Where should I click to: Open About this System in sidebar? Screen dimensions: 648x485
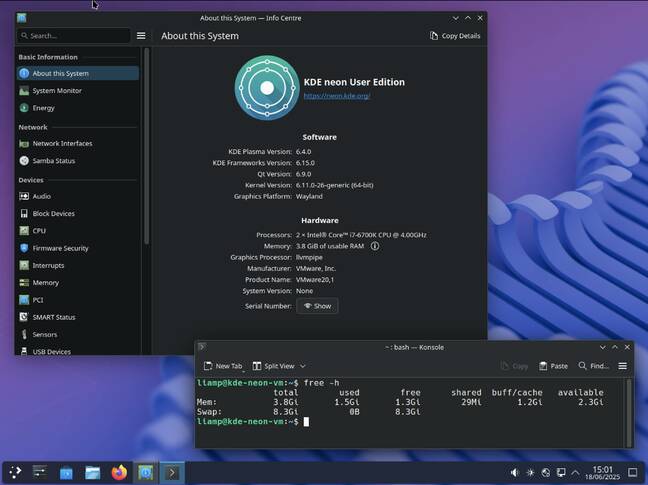click(78, 74)
